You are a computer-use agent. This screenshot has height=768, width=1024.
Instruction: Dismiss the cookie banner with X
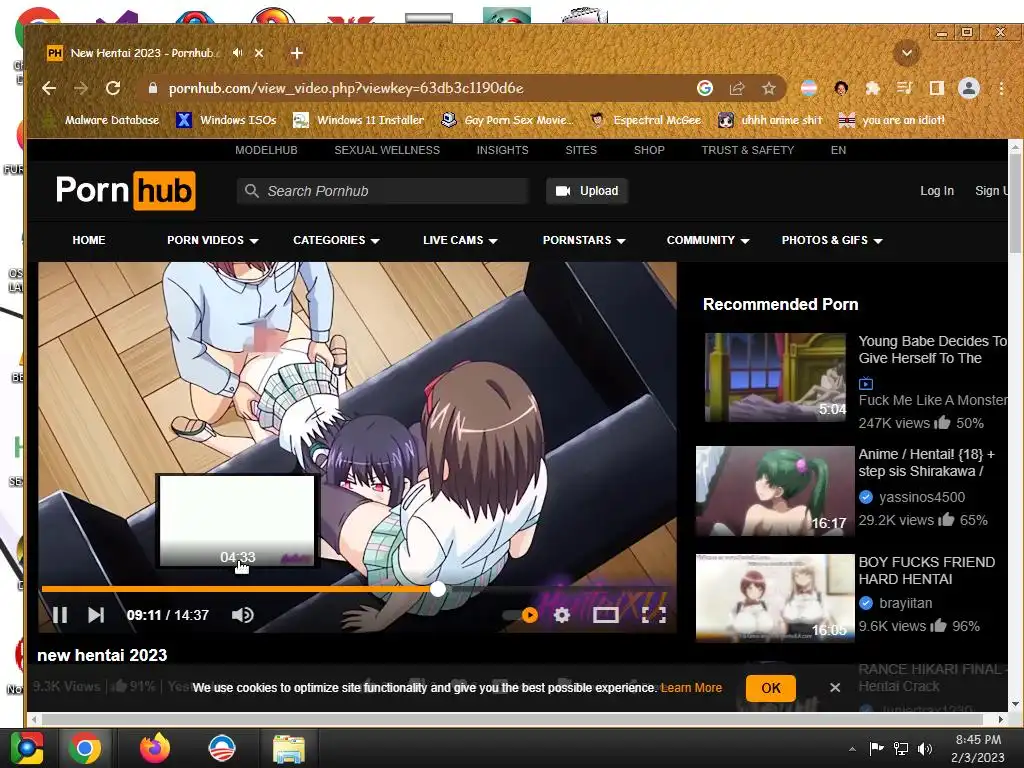click(x=835, y=688)
